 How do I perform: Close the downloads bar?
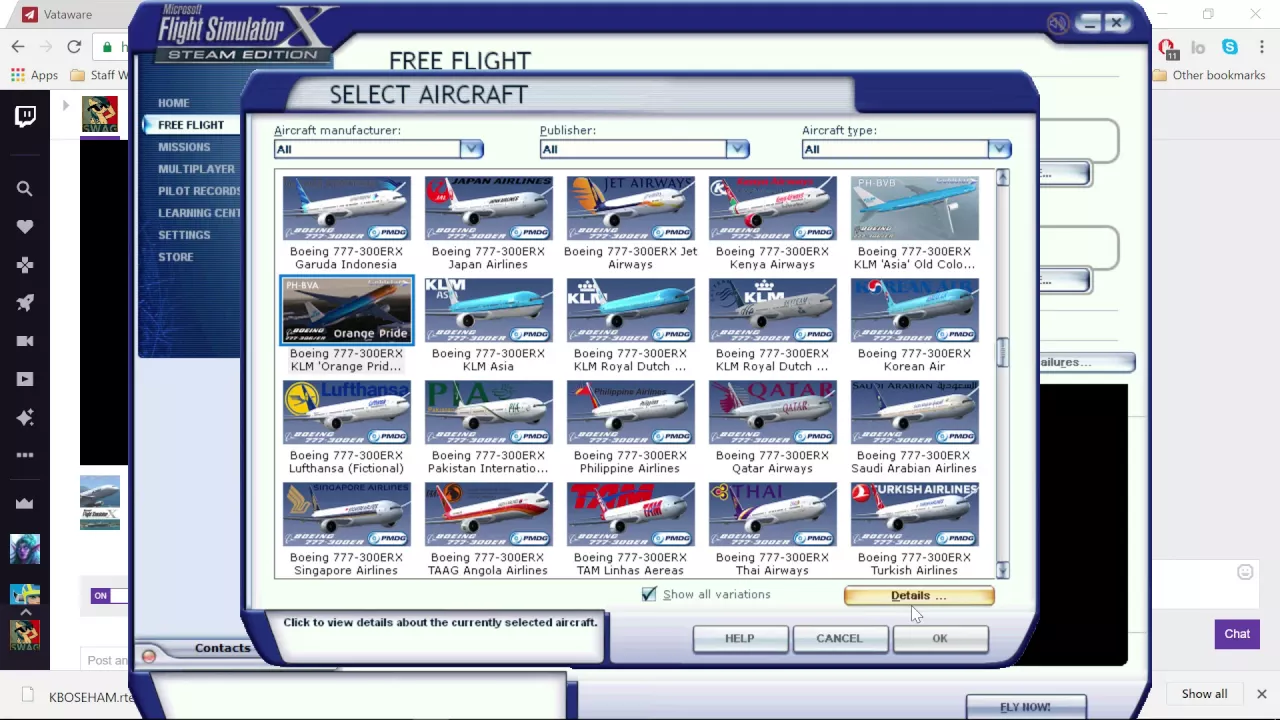click(x=1261, y=694)
